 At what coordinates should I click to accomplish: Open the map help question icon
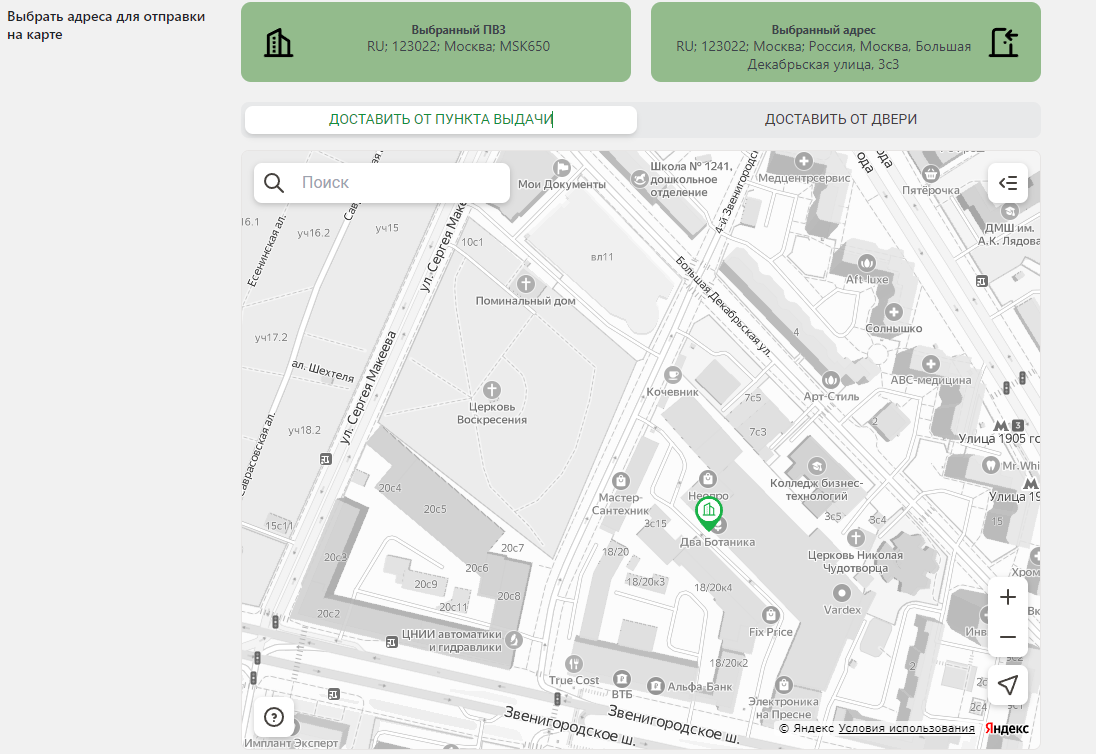point(274,717)
